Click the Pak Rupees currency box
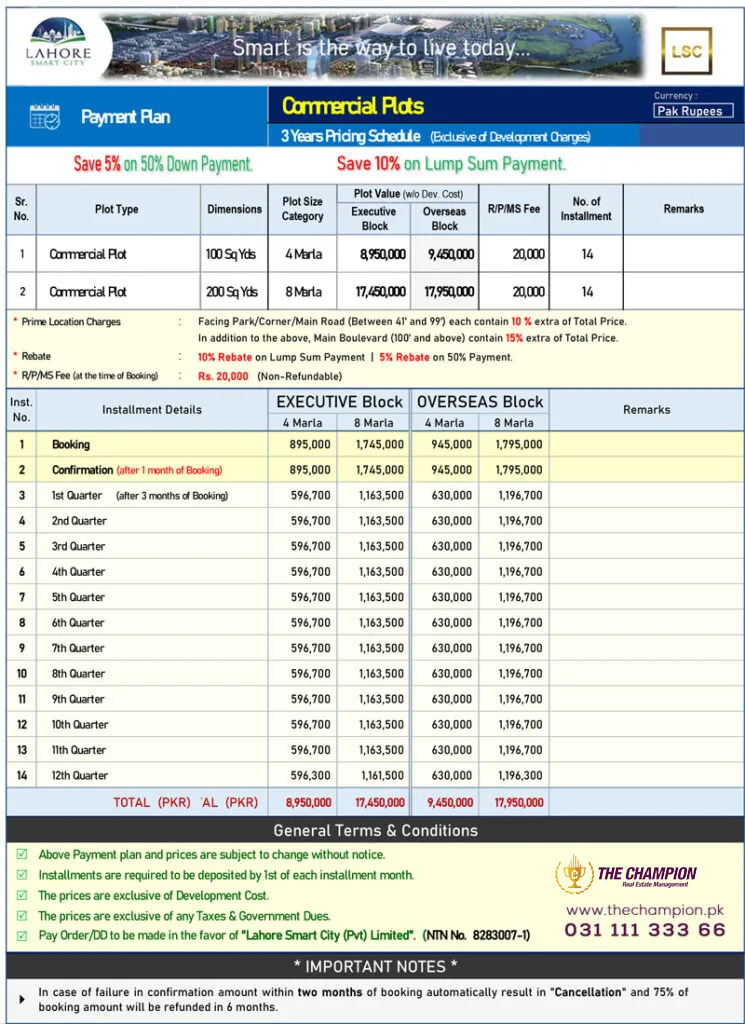This screenshot has width=745, height=1024. point(693,111)
